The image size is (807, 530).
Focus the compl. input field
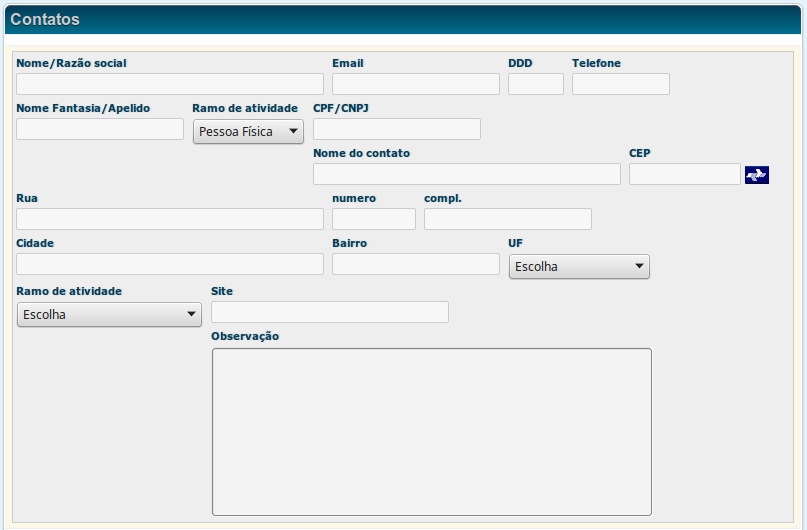(x=507, y=219)
